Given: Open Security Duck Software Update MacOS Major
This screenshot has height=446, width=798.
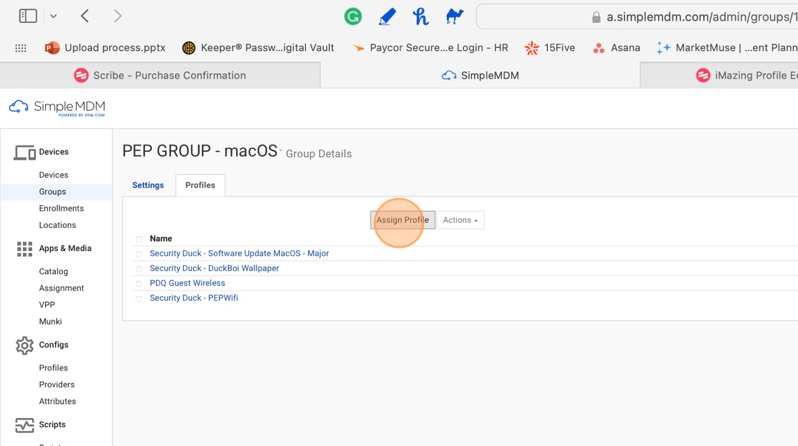Looking at the screenshot, I should [239, 253].
